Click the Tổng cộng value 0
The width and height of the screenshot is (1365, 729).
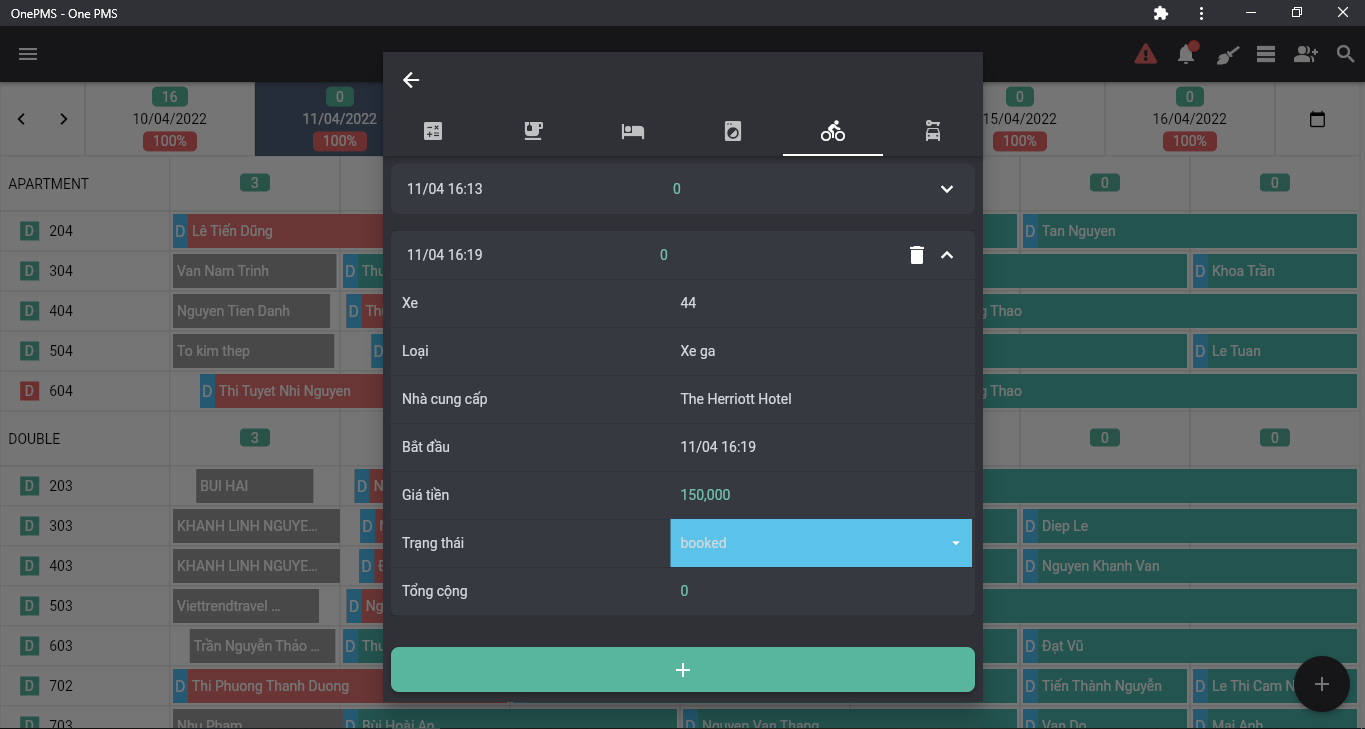click(684, 591)
